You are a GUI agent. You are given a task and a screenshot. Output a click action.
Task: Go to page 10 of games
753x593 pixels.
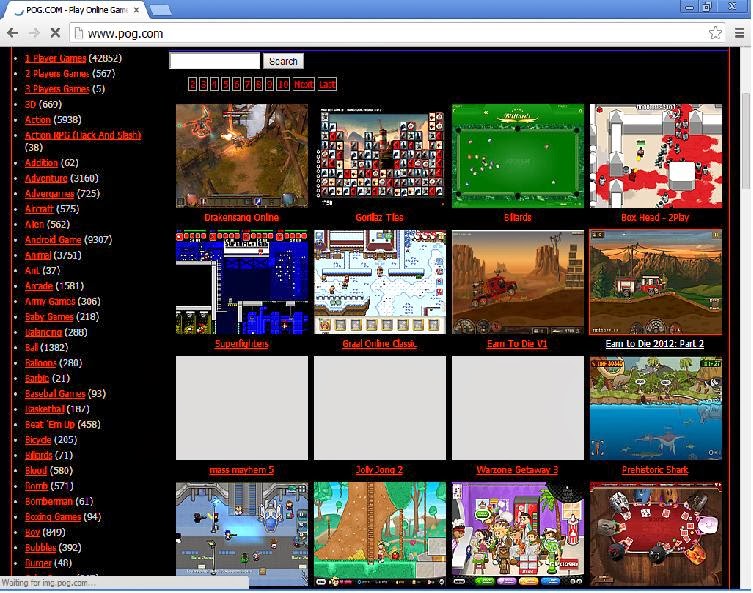(x=283, y=85)
